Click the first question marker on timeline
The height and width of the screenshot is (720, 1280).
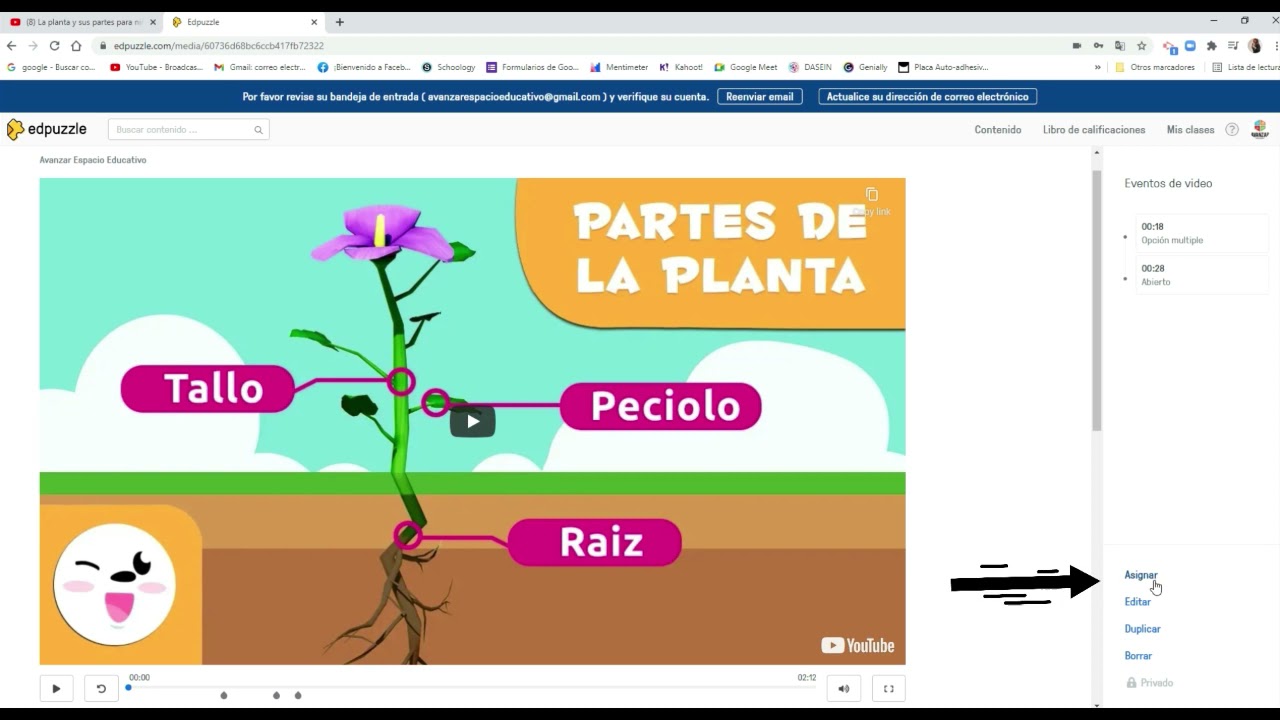pyautogui.click(x=224, y=695)
